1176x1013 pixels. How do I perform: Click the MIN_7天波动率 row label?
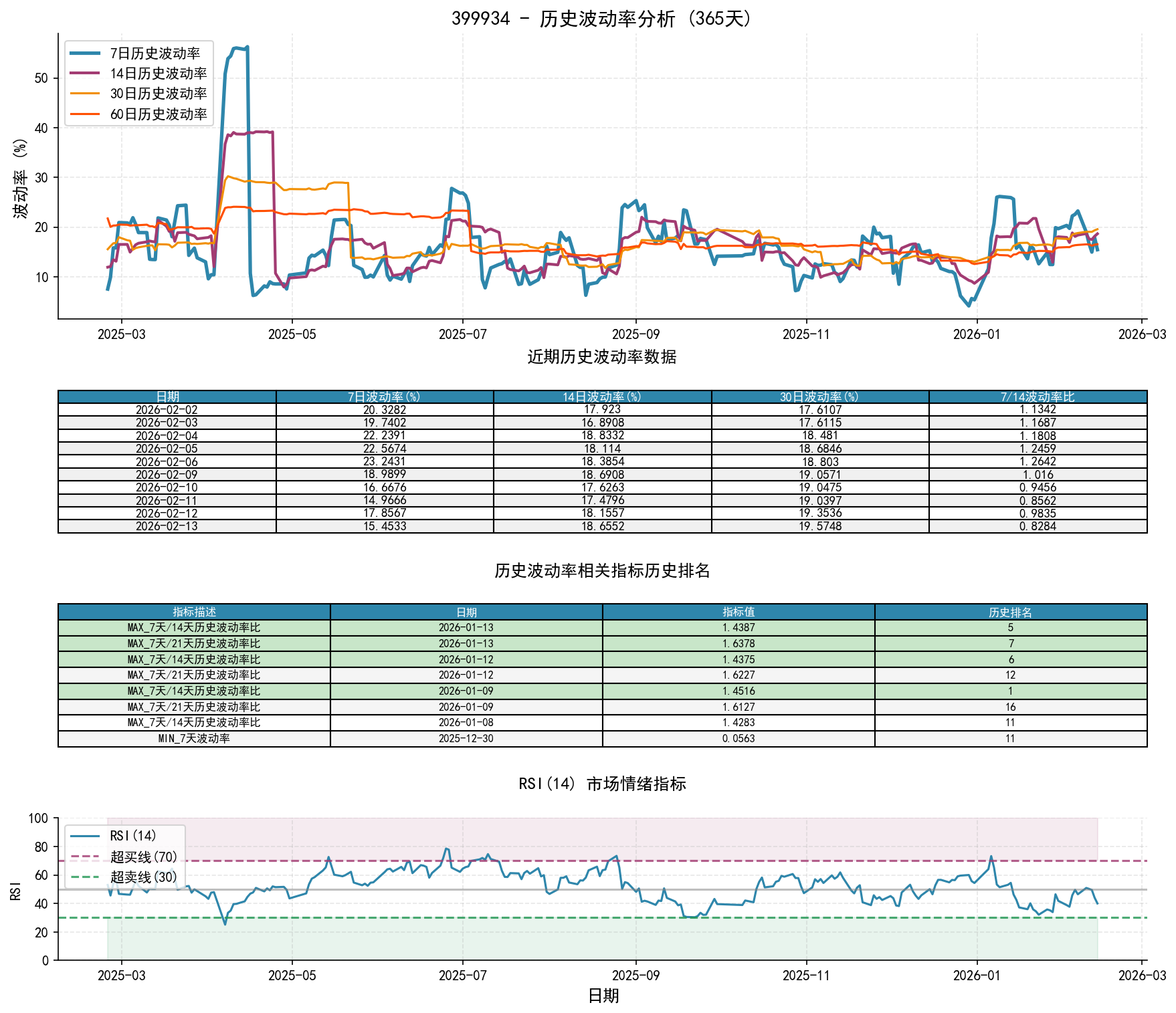[194, 739]
